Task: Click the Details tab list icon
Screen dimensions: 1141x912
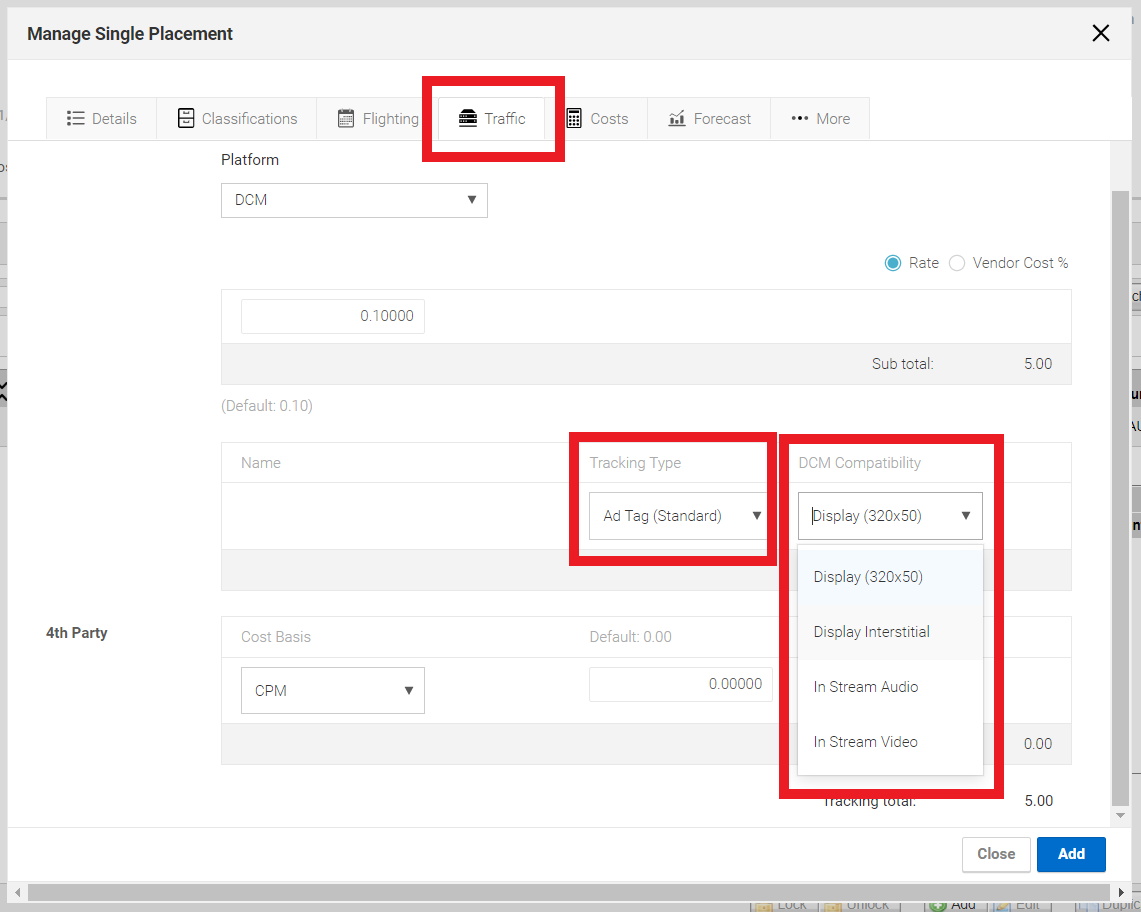Action: click(x=75, y=118)
